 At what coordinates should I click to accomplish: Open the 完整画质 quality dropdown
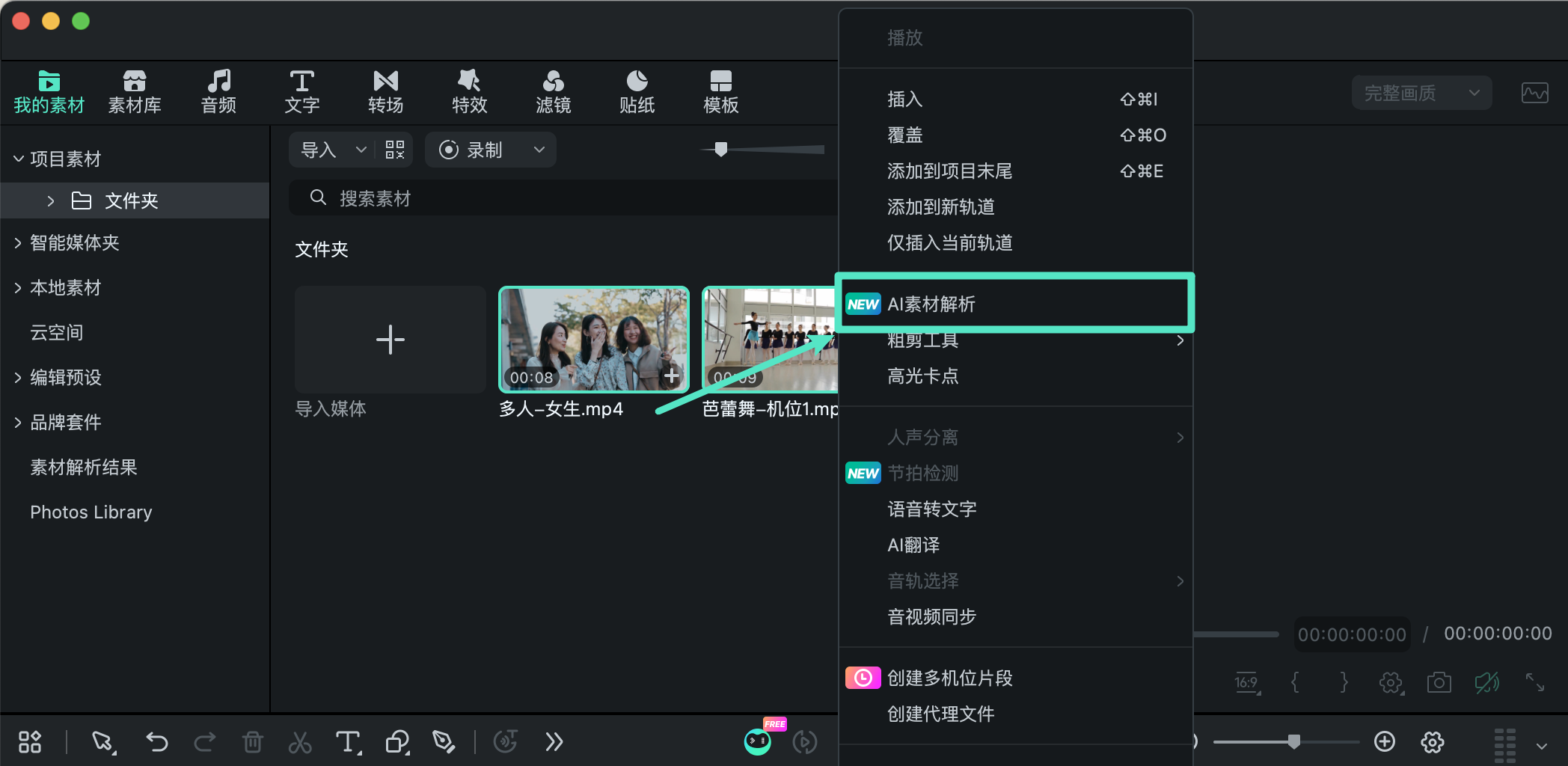[x=1421, y=93]
